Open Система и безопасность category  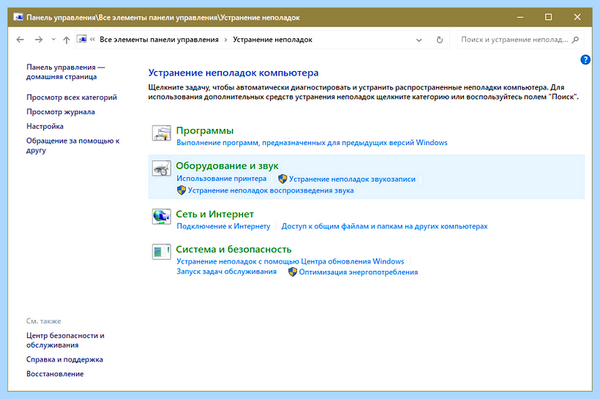[x=233, y=249]
